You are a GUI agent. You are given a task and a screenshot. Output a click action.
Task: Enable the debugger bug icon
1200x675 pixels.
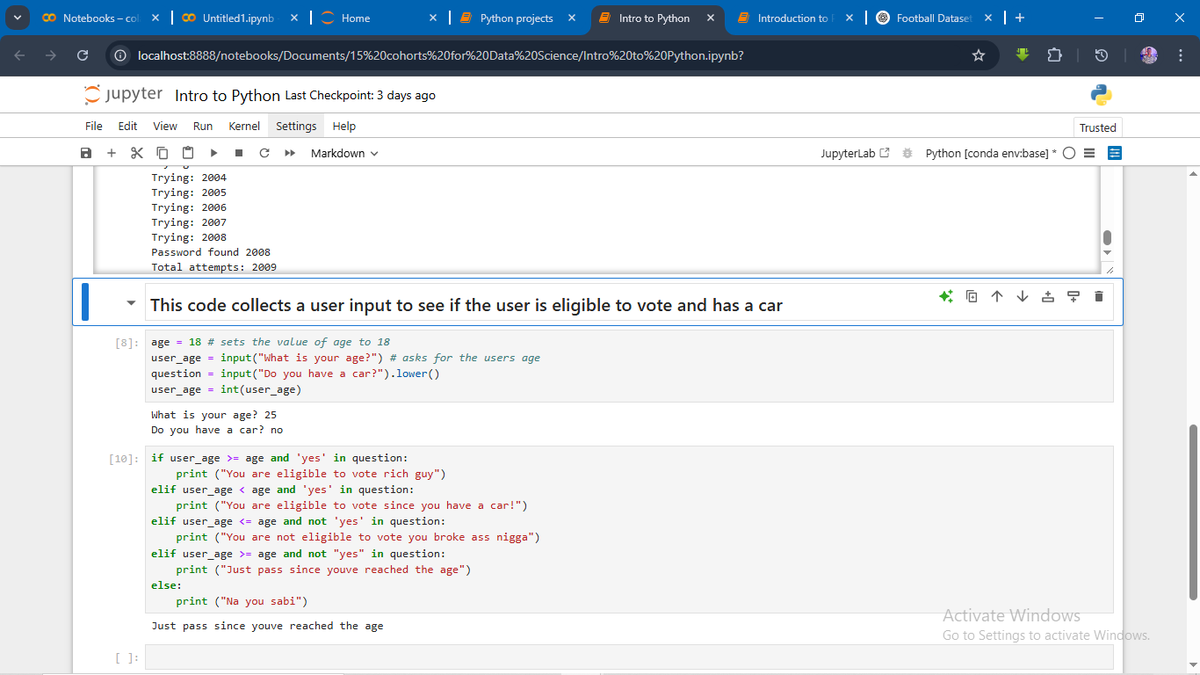click(x=908, y=153)
